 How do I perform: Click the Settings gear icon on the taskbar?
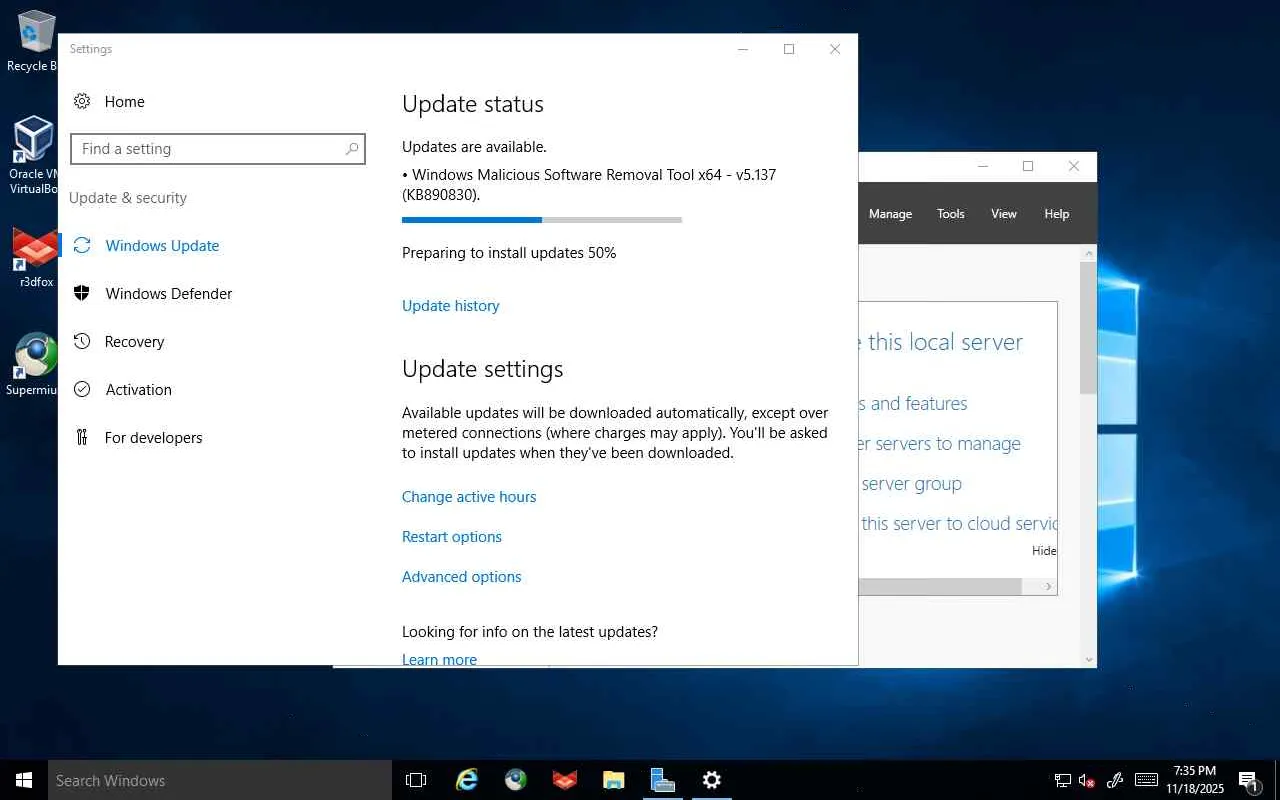click(x=711, y=780)
